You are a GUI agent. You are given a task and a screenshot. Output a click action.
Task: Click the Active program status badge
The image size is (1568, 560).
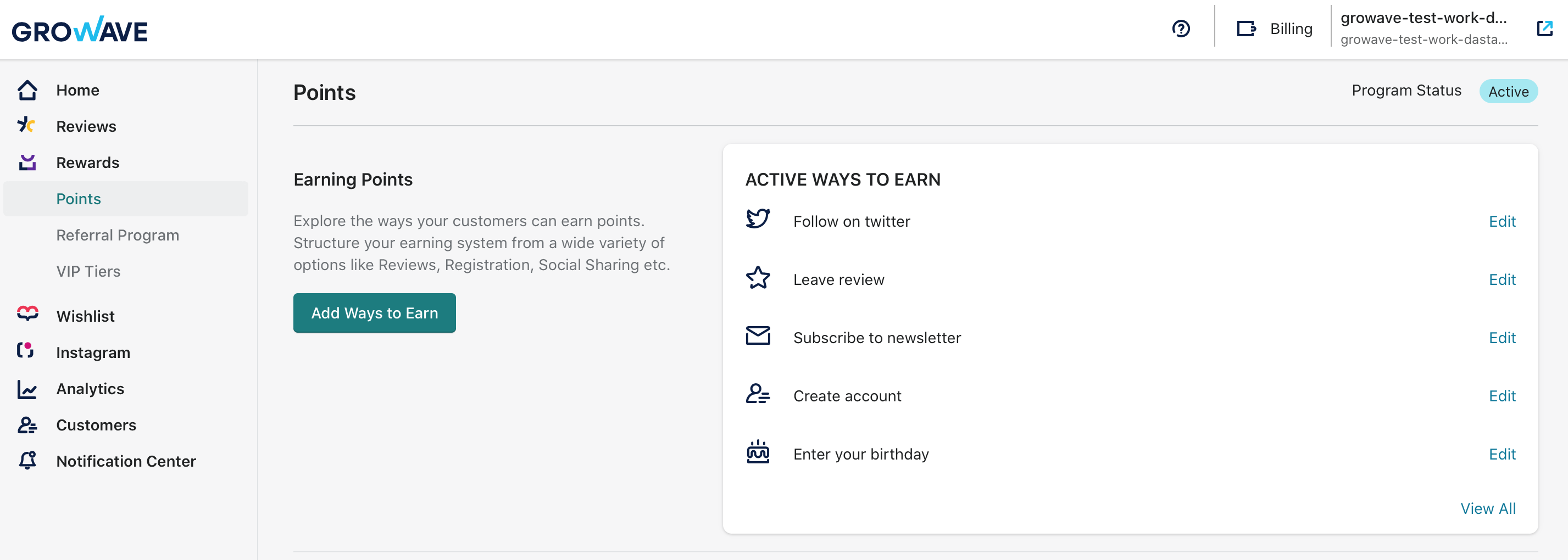1508,91
